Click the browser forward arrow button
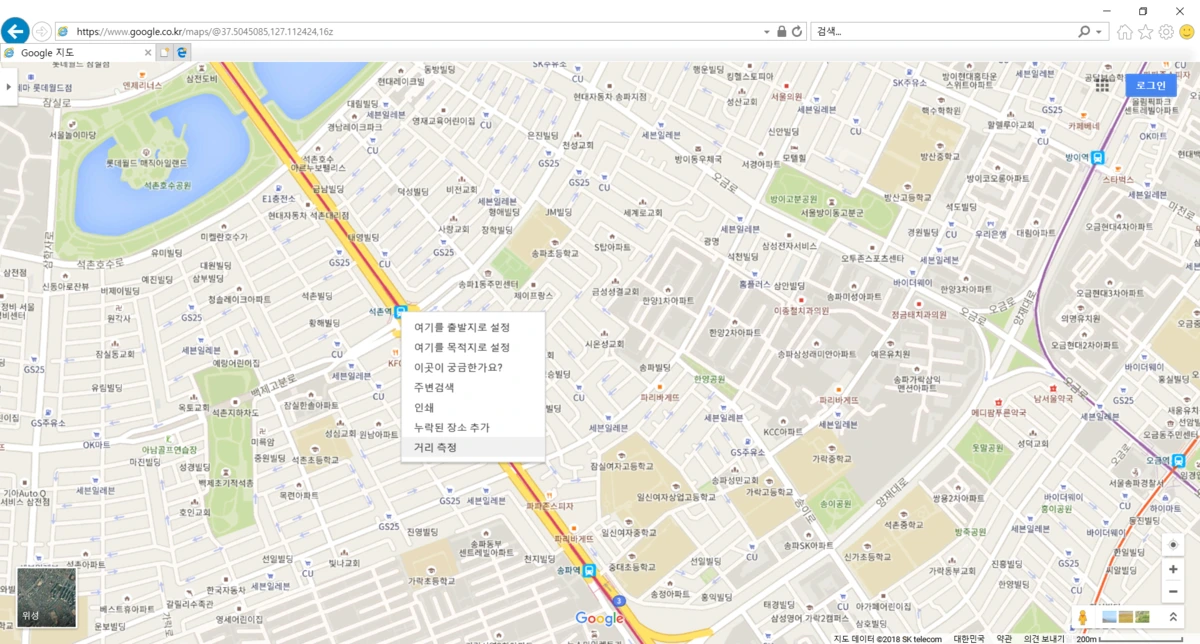The image size is (1200, 644). coord(42,32)
